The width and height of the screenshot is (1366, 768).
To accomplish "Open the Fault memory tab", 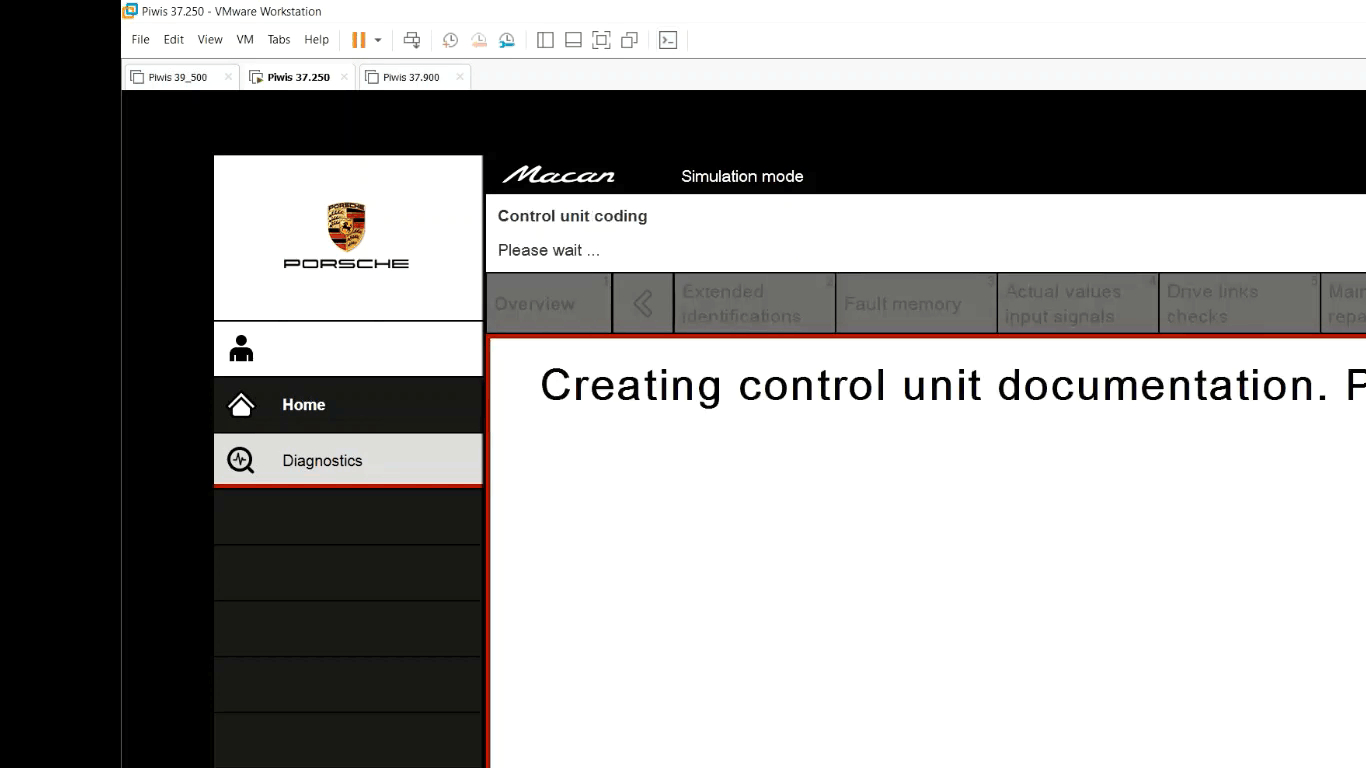I will click(917, 303).
